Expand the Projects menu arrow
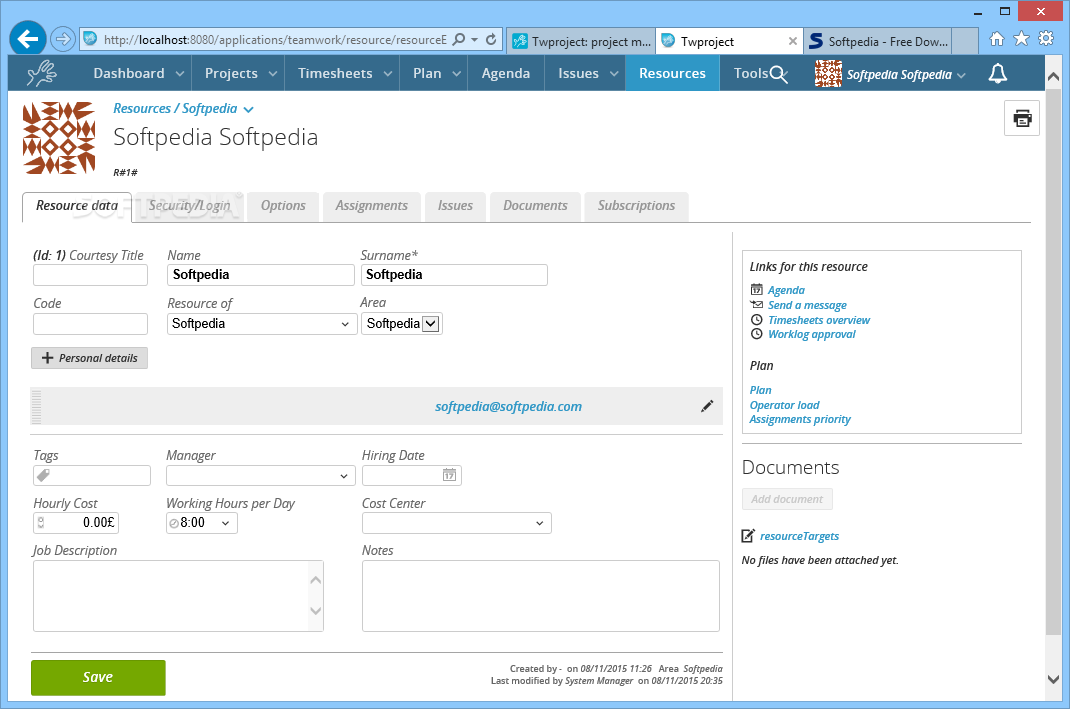This screenshot has width=1070, height=709. (272, 74)
